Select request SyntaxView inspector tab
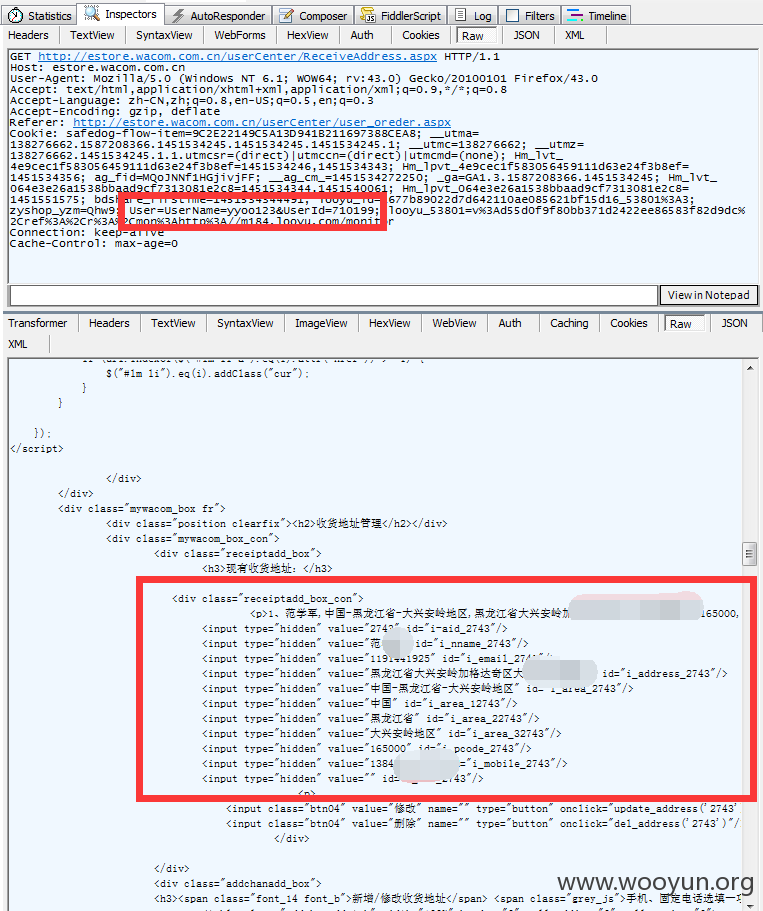 (164, 35)
